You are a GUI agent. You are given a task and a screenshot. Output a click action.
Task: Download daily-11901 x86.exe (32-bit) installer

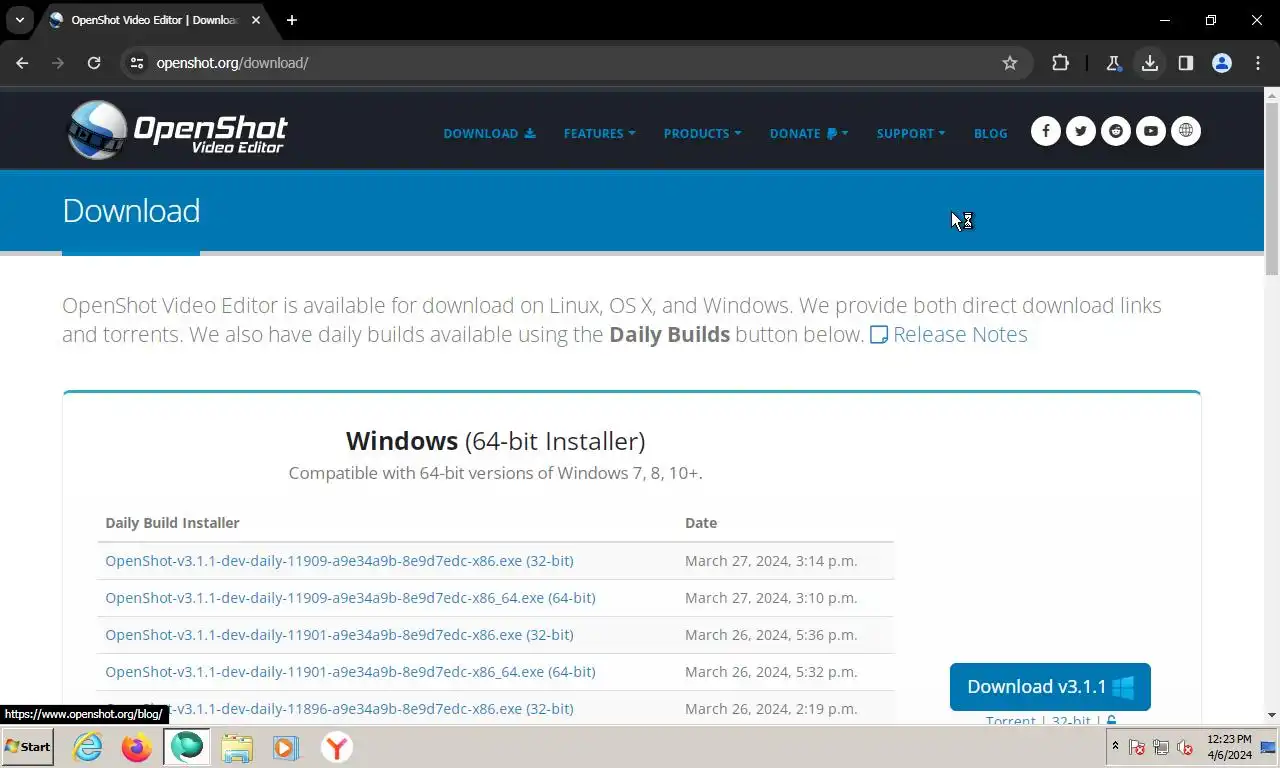pyautogui.click(x=339, y=635)
